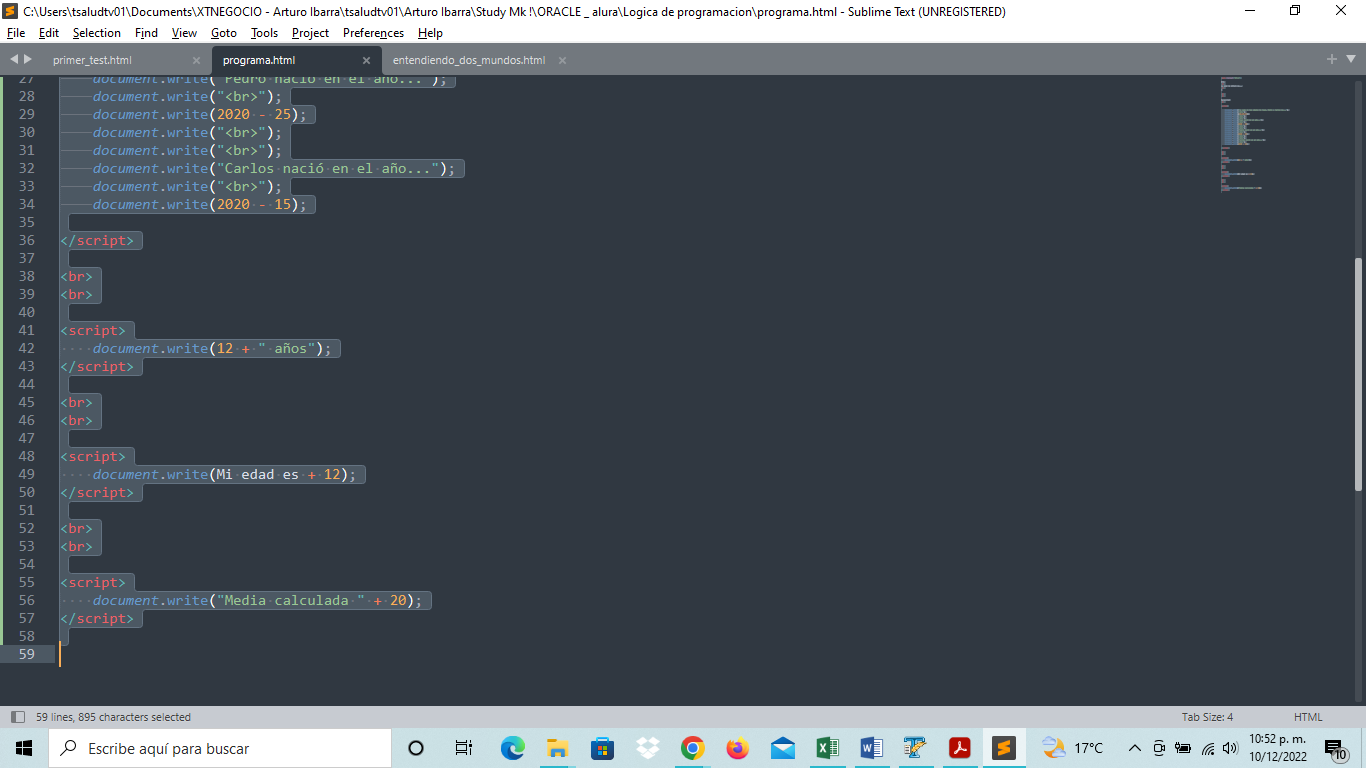1366x768 pixels.
Task: Toggle the side bar icon in status bar
Action: [17, 717]
